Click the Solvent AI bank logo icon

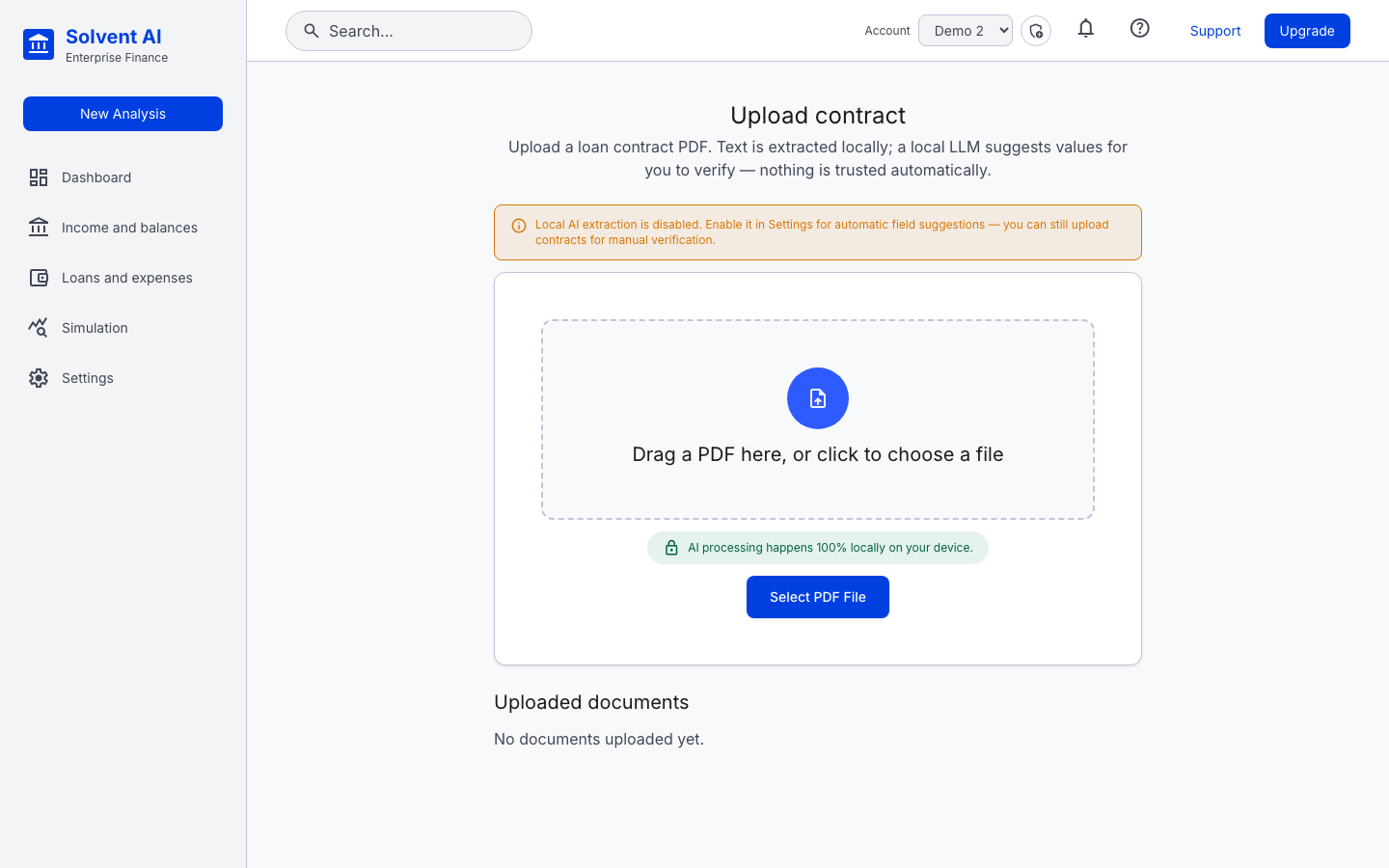click(39, 44)
